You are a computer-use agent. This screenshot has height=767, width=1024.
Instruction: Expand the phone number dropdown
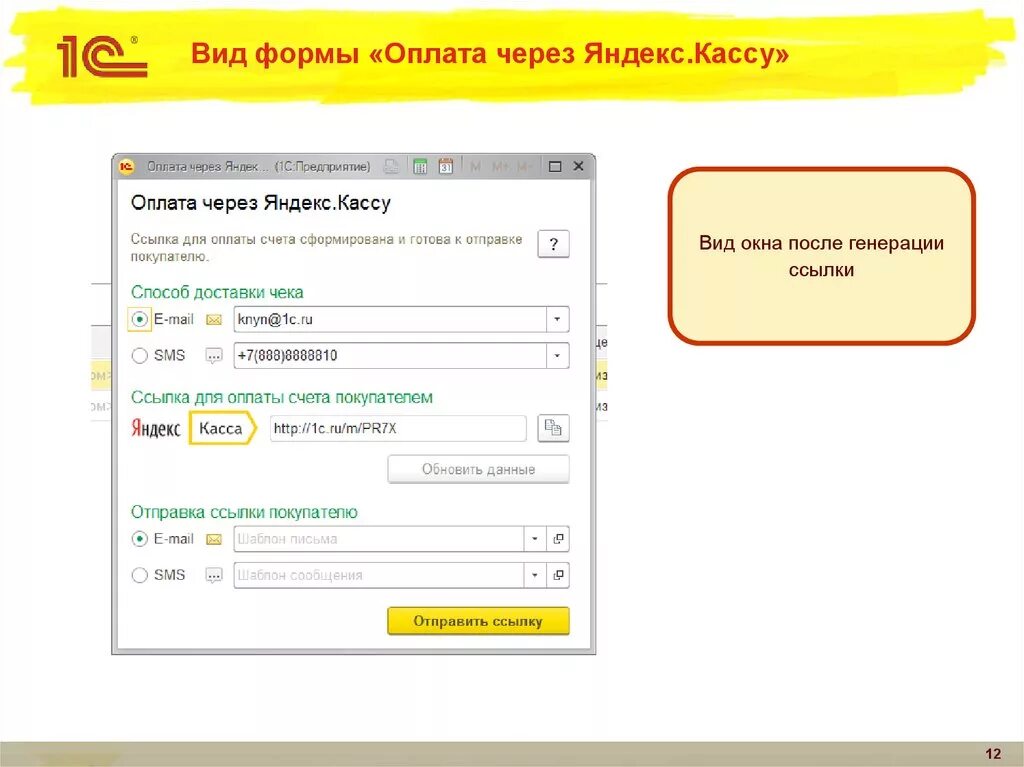pyautogui.click(x=557, y=356)
